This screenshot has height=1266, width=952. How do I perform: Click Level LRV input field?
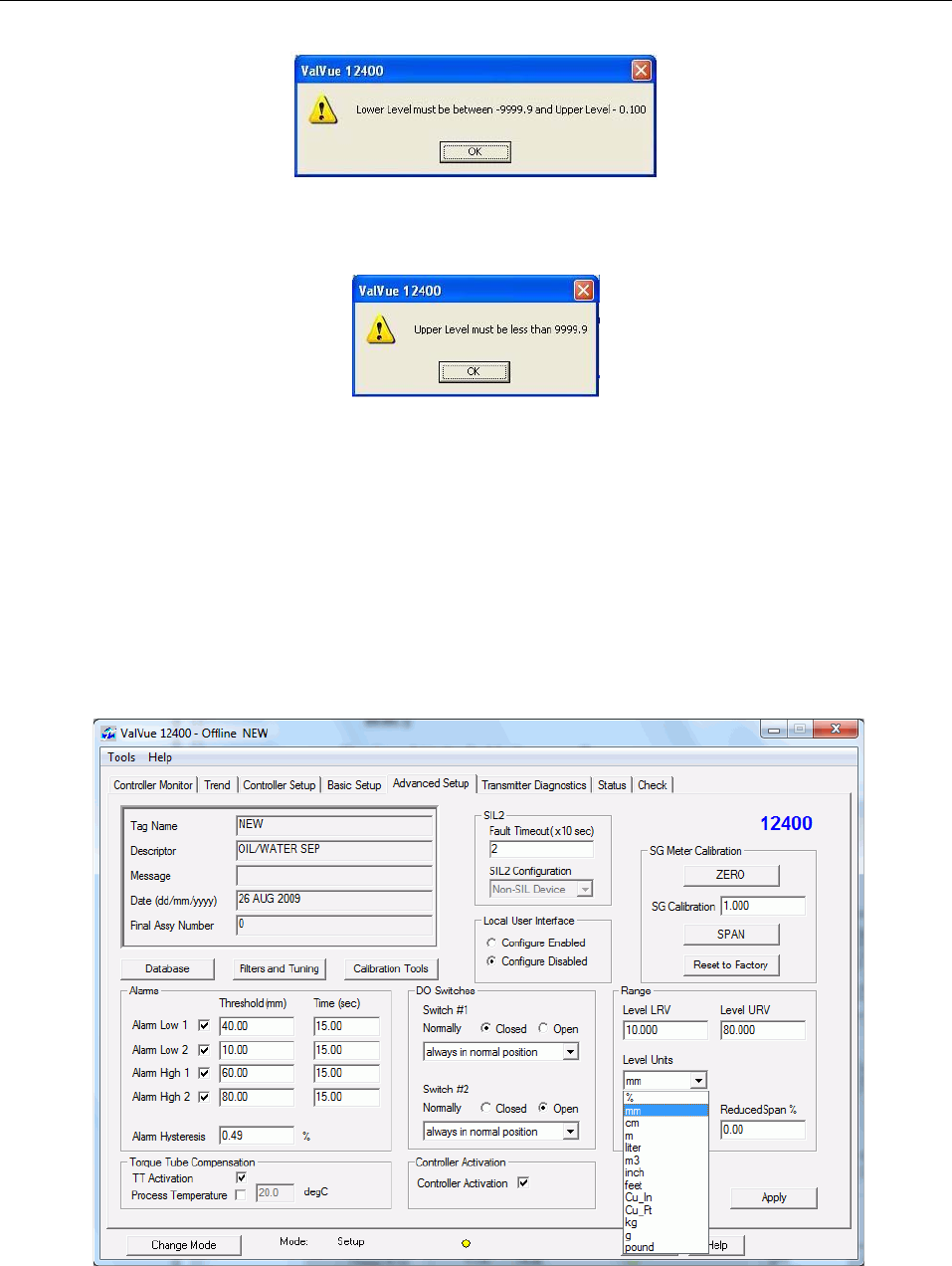[666, 1030]
